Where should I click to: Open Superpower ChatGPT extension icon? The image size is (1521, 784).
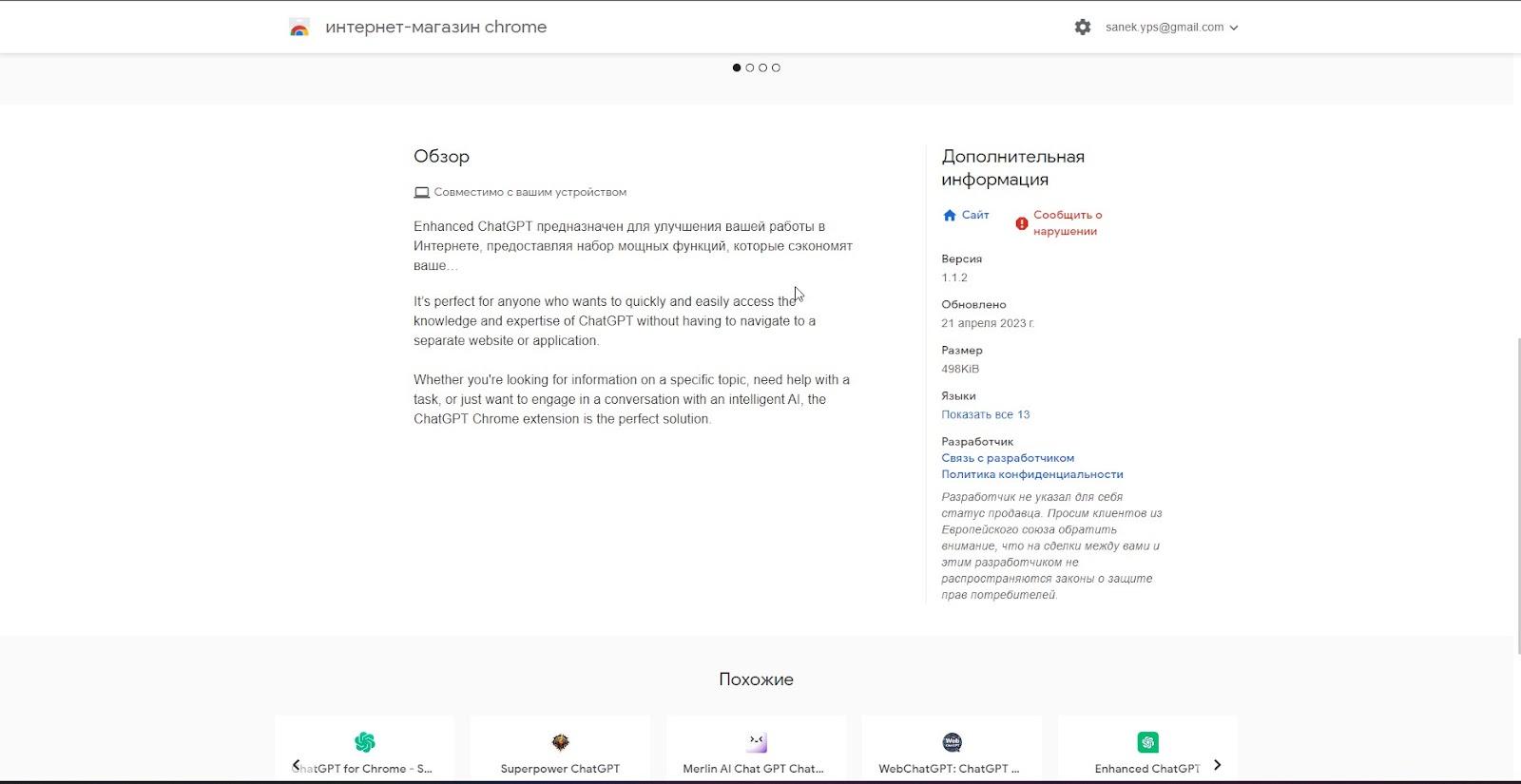click(561, 742)
